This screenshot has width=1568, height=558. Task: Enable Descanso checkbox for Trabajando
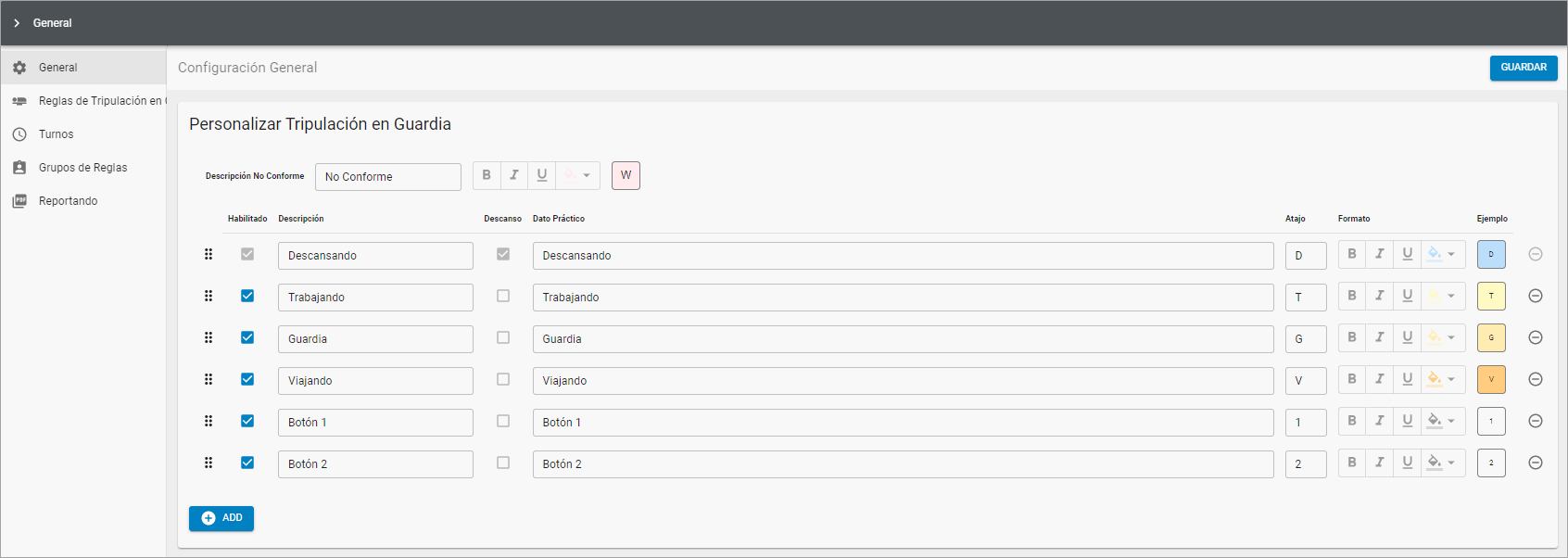click(x=503, y=296)
